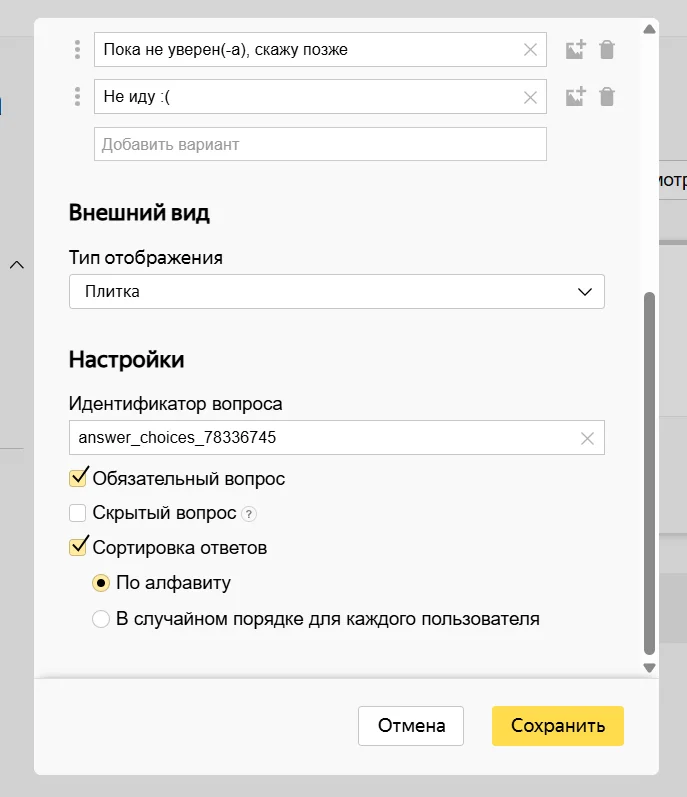The height and width of the screenshot is (797, 687).
Task: Click the 'Сохранить' button
Action: point(557,726)
